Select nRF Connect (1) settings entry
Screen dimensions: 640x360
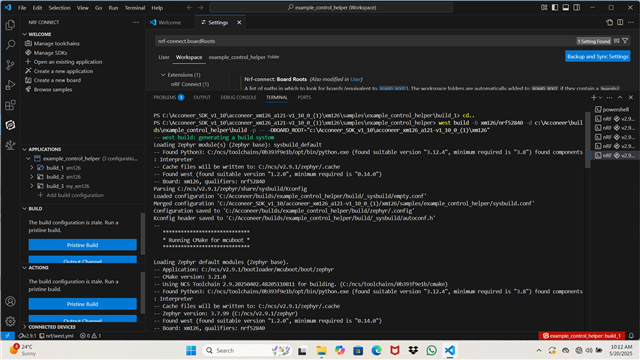(190, 84)
